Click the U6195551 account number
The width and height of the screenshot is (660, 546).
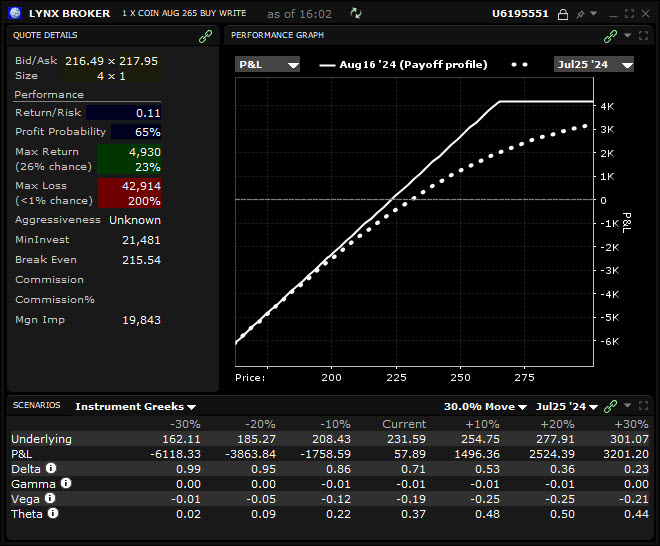[521, 14]
